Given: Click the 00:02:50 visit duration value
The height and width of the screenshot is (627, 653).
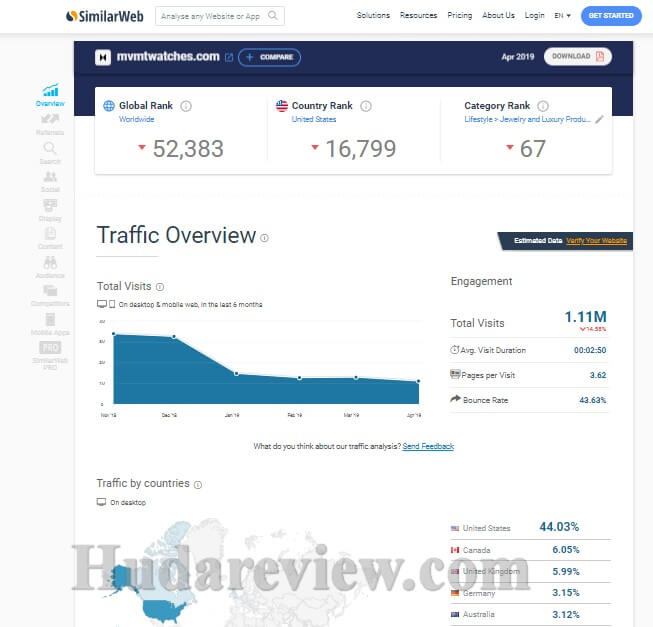Looking at the screenshot, I should click(590, 350).
